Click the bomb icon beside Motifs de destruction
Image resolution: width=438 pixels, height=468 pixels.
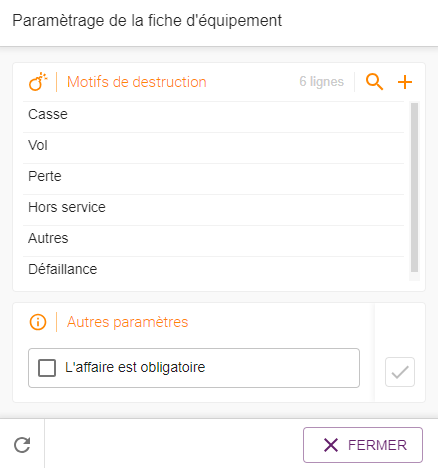38,82
